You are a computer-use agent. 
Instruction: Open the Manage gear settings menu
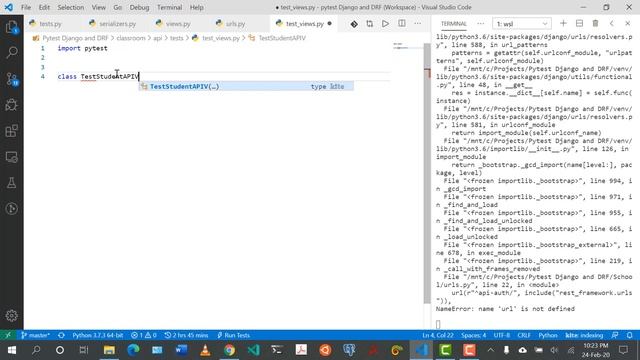(x=11, y=316)
